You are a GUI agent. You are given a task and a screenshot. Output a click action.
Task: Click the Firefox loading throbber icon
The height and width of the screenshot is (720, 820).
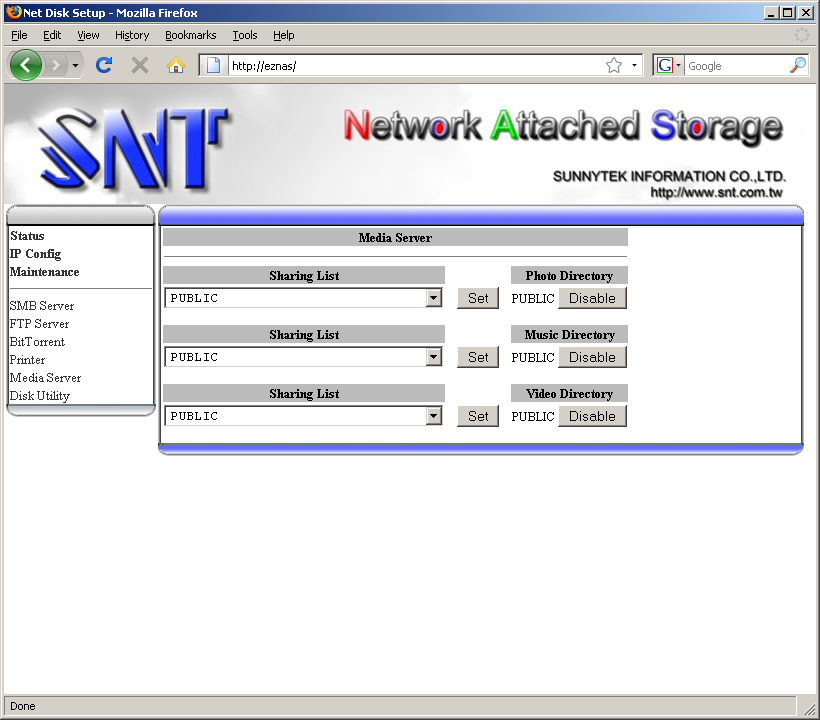click(802, 35)
